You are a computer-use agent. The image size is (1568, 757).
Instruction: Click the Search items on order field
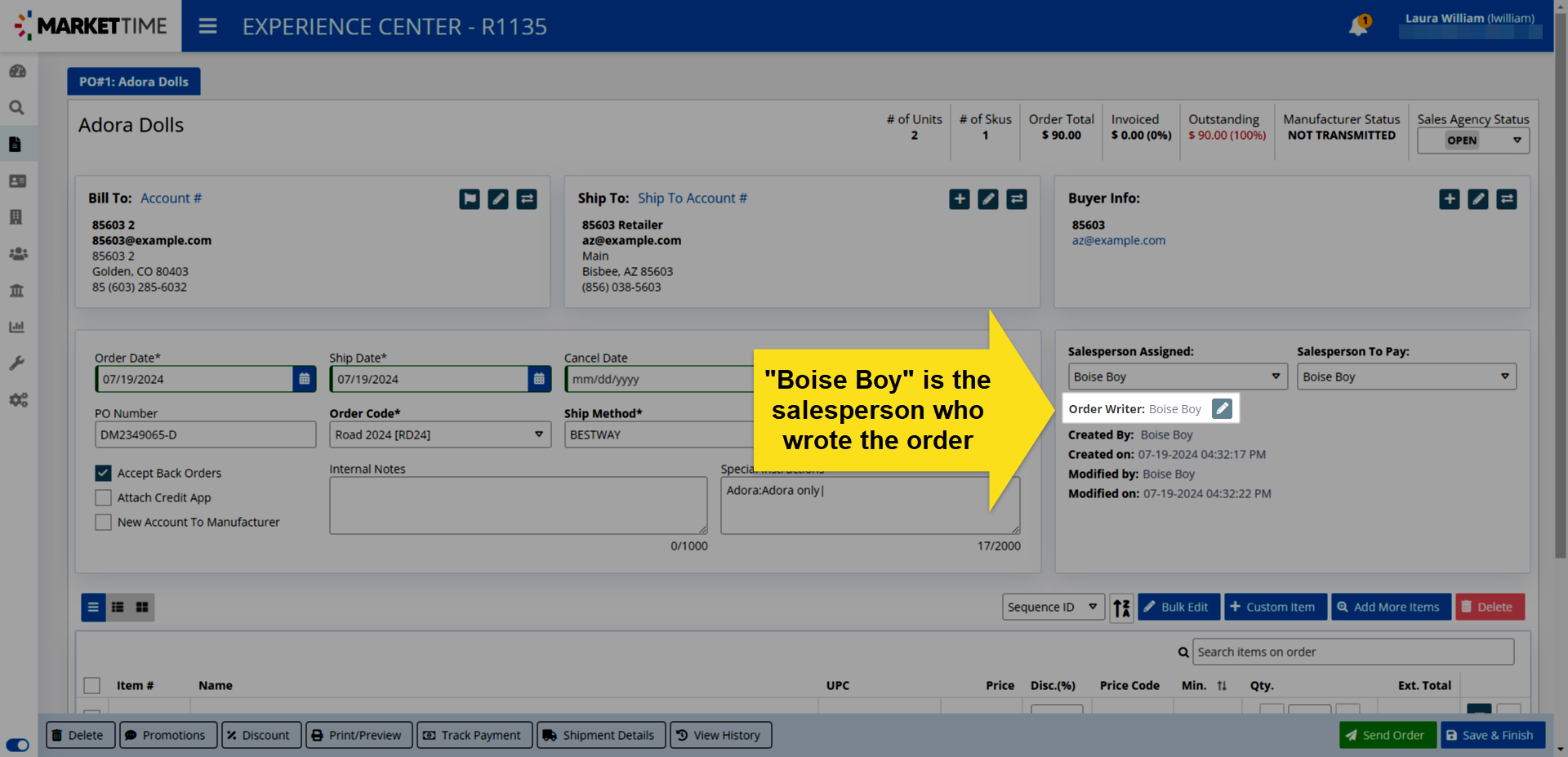(x=1353, y=652)
